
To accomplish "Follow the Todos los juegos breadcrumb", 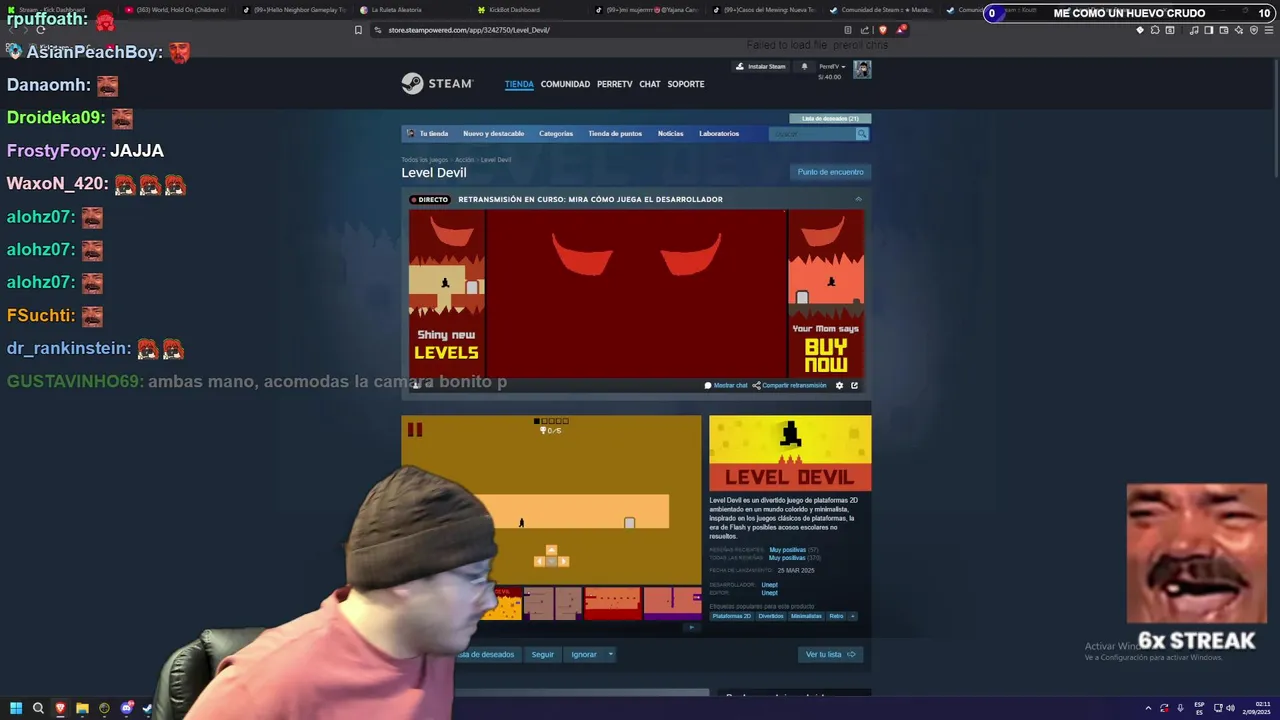I will (x=425, y=160).
